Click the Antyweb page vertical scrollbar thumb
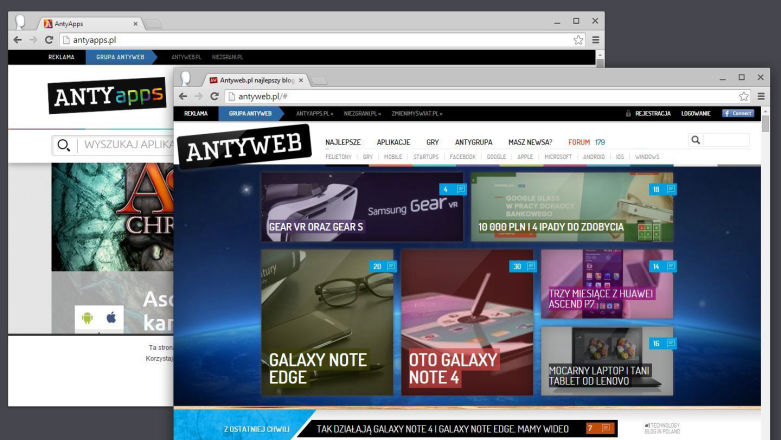781x440 pixels. coord(765,124)
